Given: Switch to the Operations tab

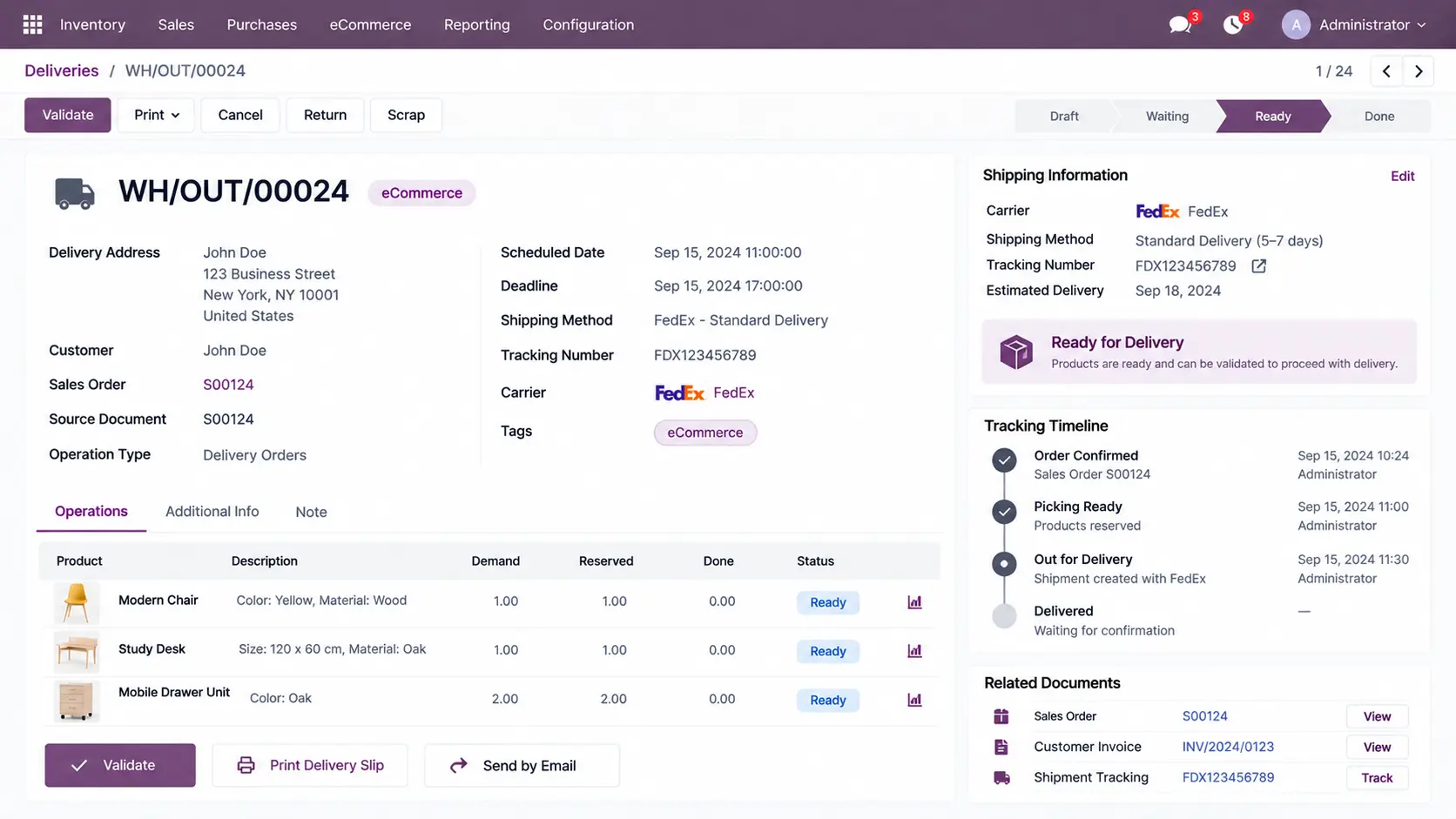Looking at the screenshot, I should tap(91, 512).
